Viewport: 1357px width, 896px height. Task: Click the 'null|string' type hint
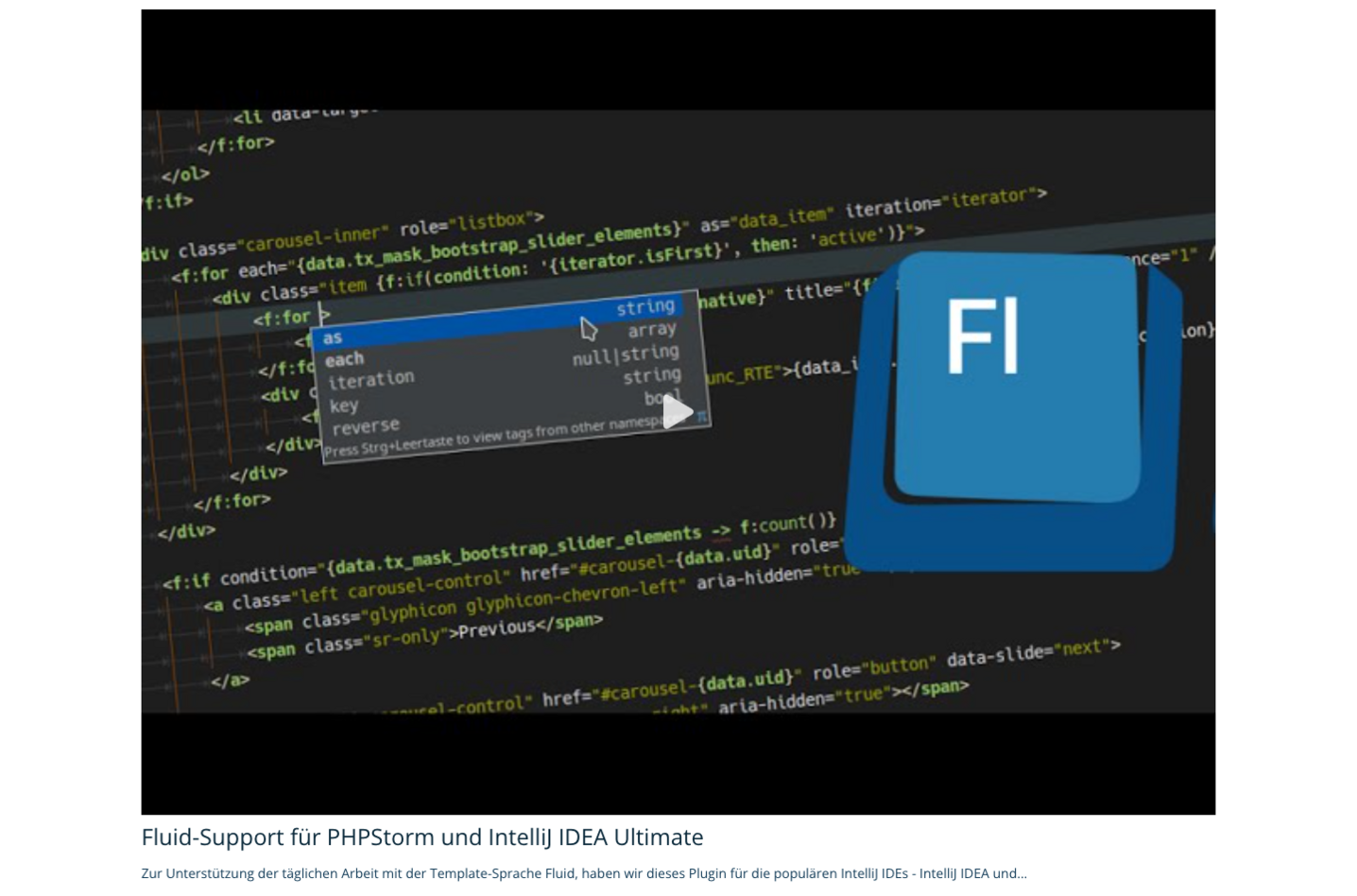pyautogui.click(x=625, y=355)
